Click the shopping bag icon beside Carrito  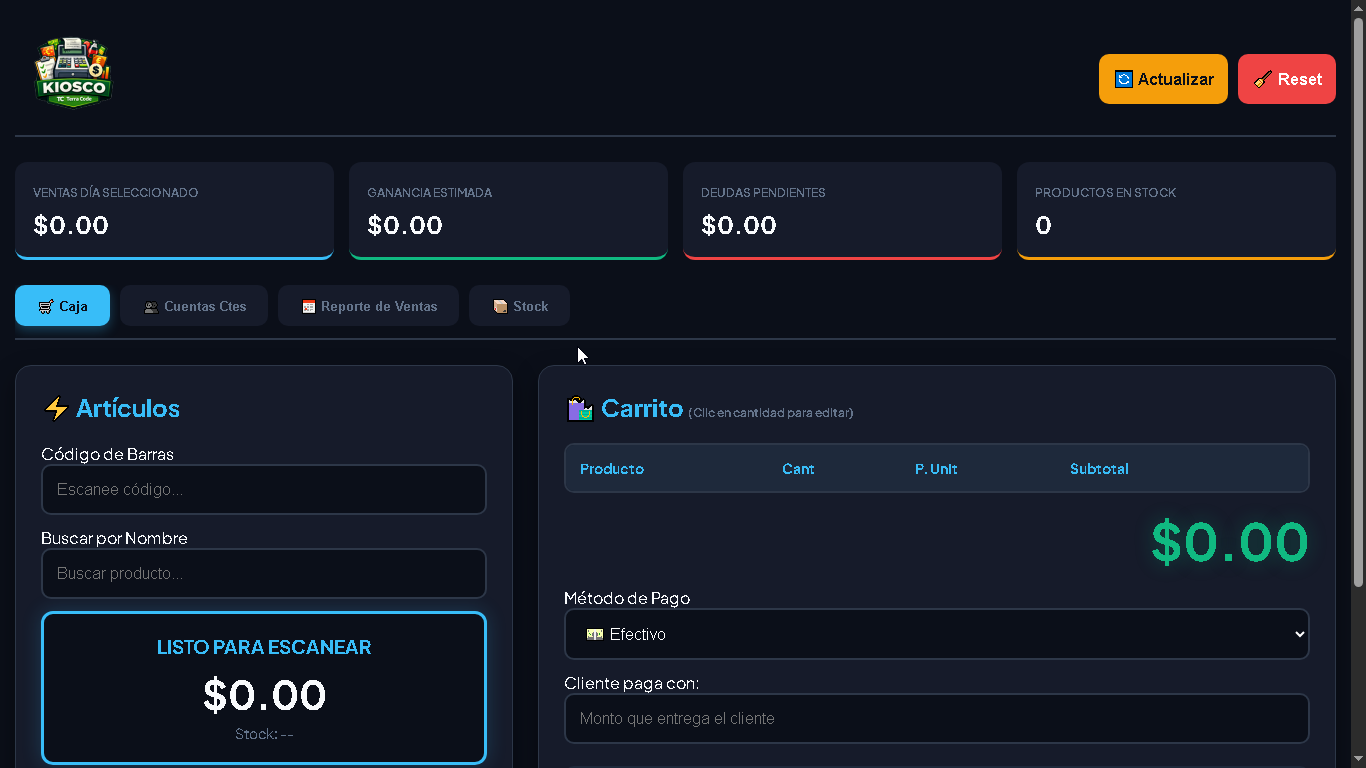tap(580, 409)
